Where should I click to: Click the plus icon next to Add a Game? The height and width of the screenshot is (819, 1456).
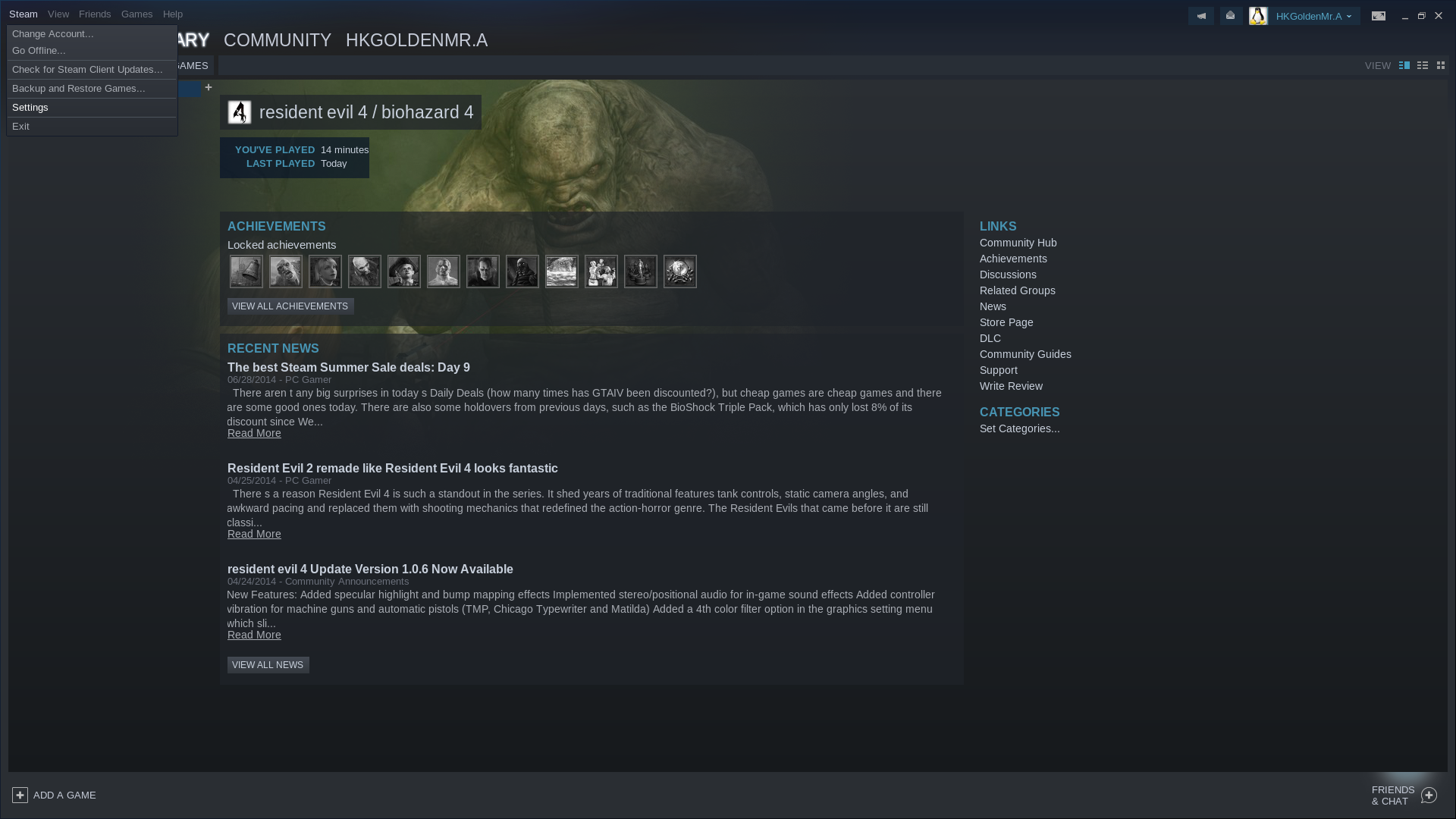click(20, 795)
